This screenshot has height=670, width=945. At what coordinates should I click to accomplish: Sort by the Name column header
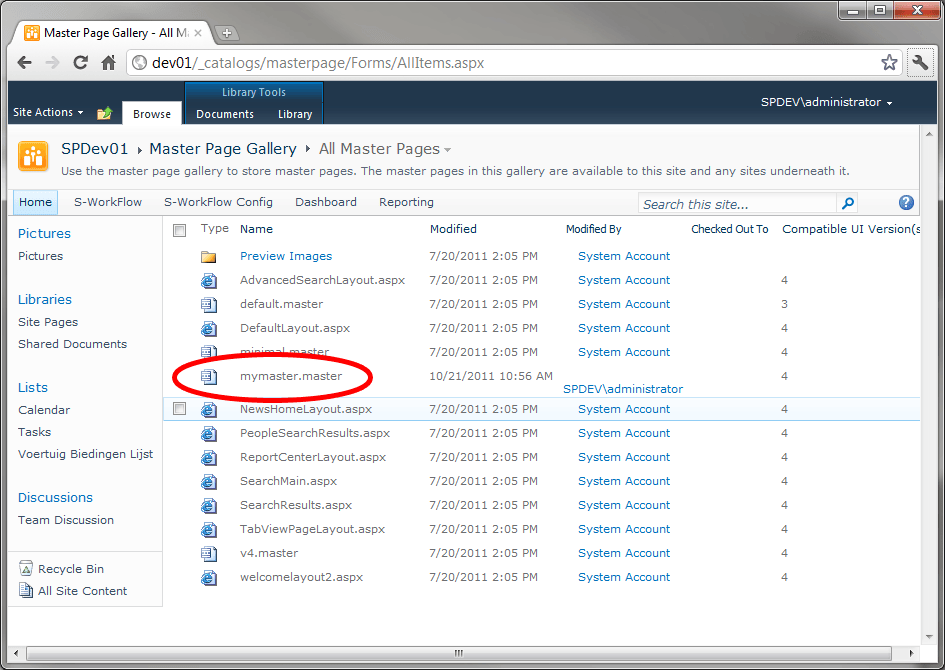256,229
